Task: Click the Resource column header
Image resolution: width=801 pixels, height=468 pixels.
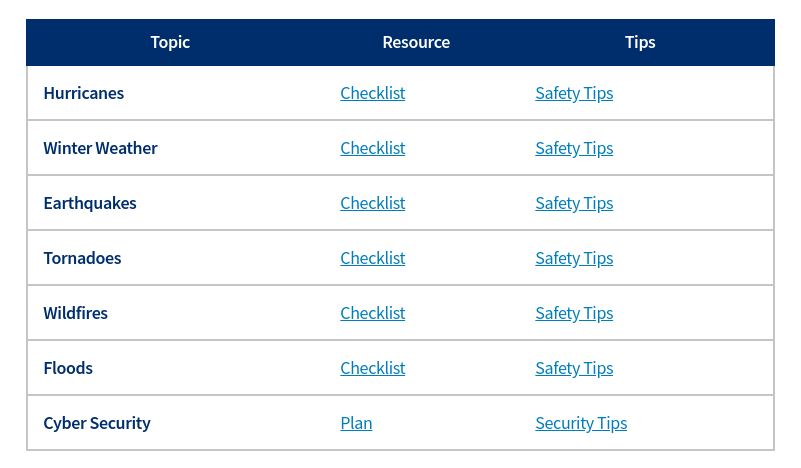Action: point(416,42)
